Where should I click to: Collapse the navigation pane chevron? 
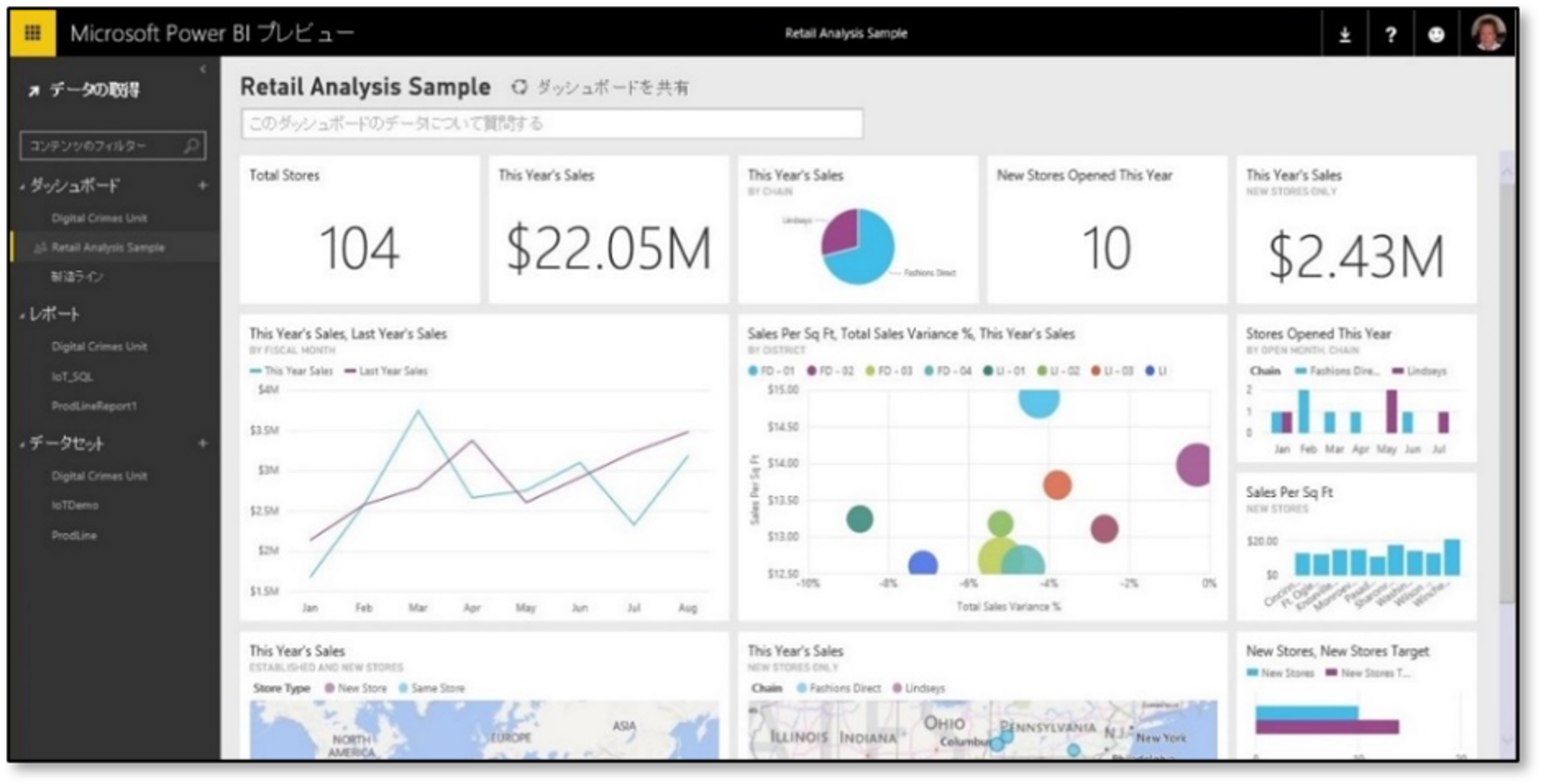[x=203, y=69]
